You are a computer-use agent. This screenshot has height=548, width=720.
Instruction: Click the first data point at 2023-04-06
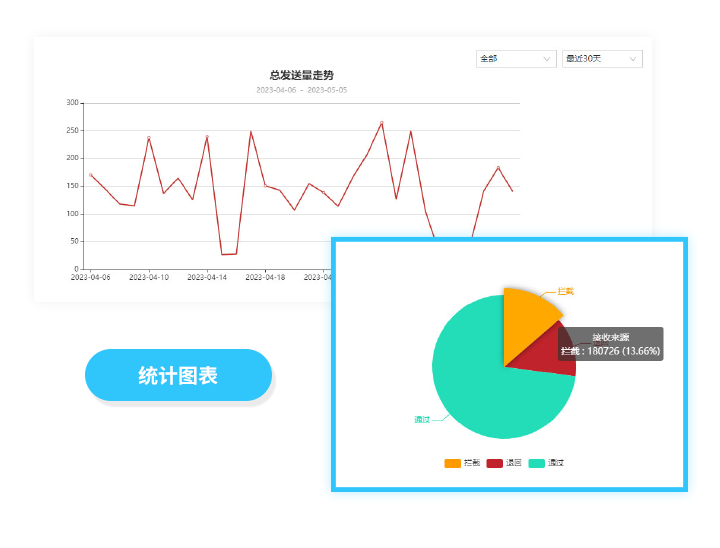point(91,175)
